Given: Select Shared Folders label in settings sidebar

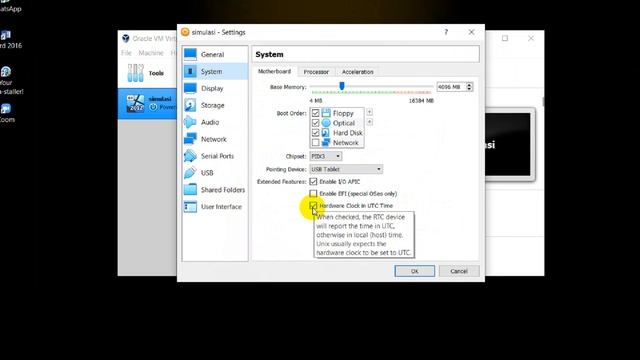Looking at the screenshot, I should (223, 190).
